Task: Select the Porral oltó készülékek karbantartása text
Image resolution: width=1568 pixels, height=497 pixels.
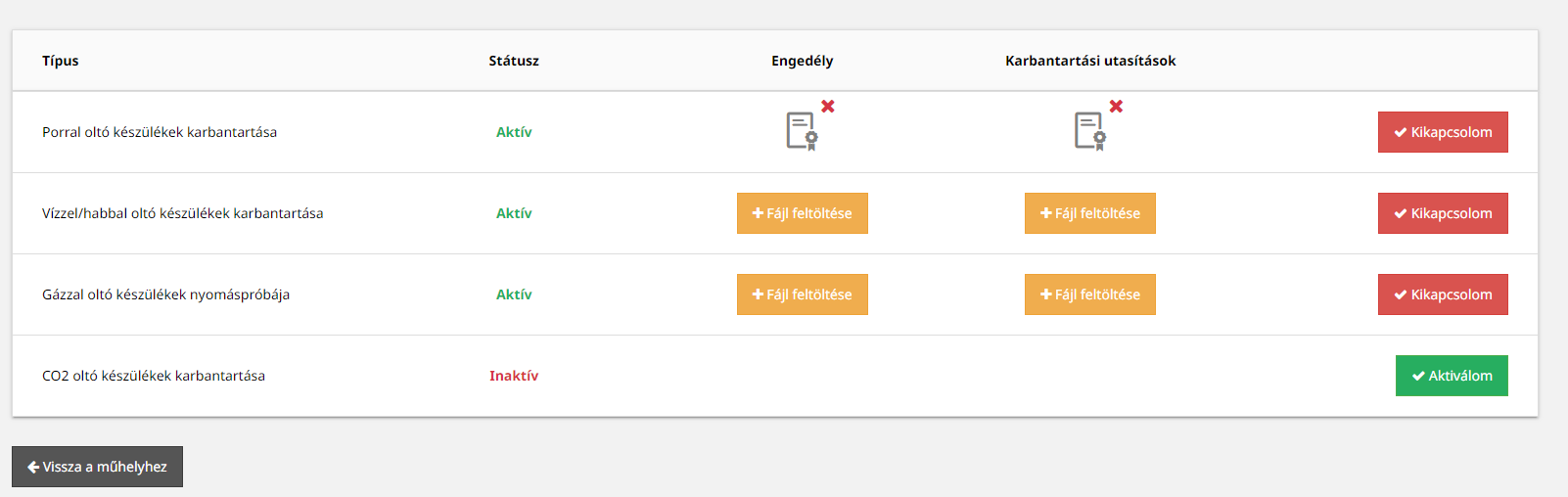Action: point(160,132)
